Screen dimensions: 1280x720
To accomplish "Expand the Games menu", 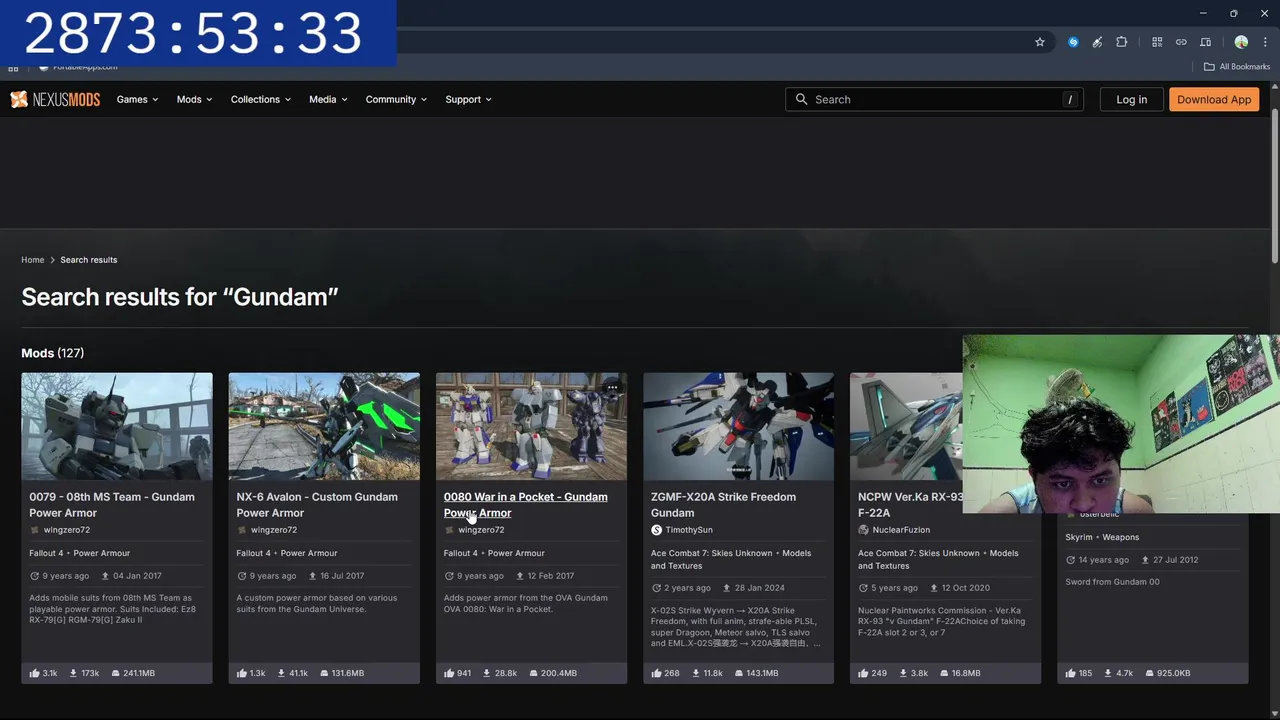I will coord(137,99).
